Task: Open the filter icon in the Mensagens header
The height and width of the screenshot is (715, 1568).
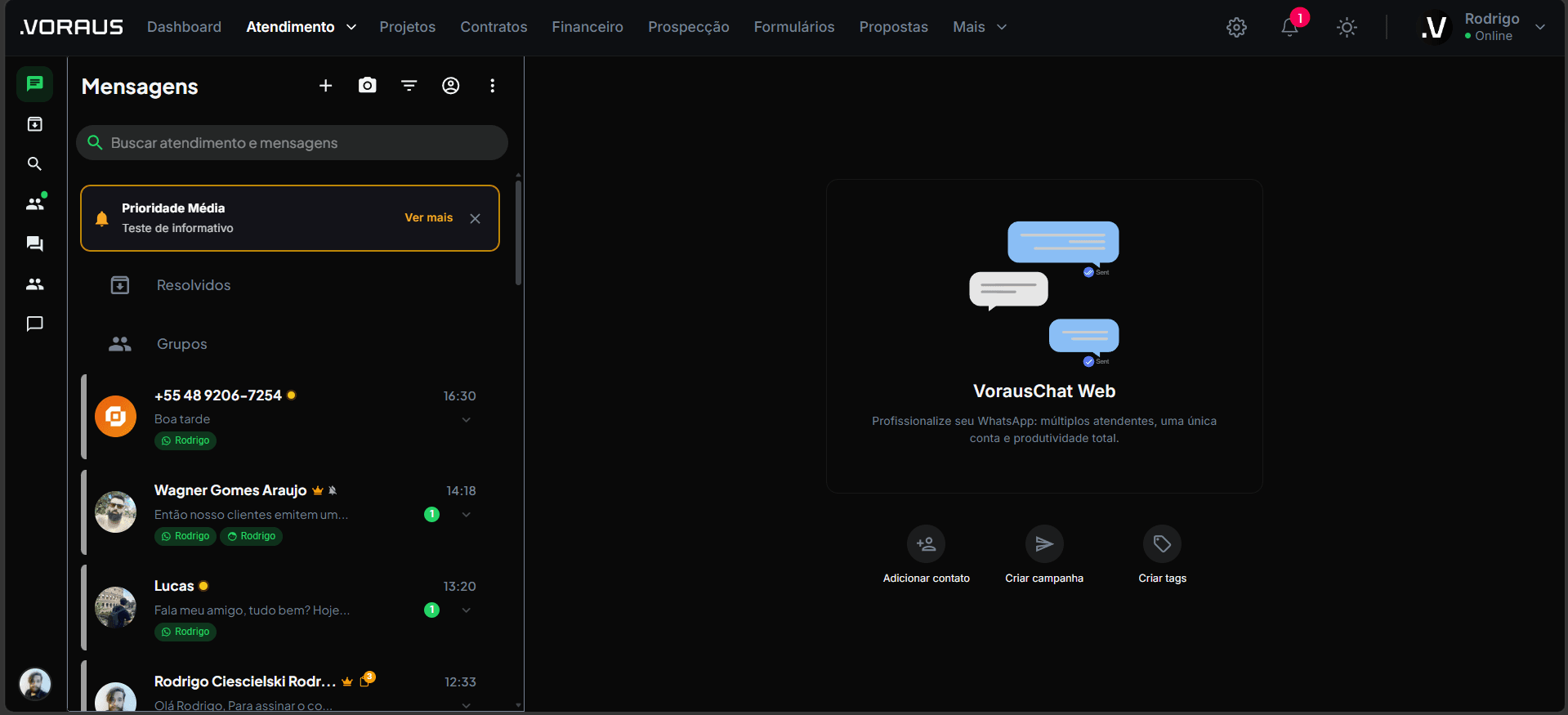Action: pos(409,85)
